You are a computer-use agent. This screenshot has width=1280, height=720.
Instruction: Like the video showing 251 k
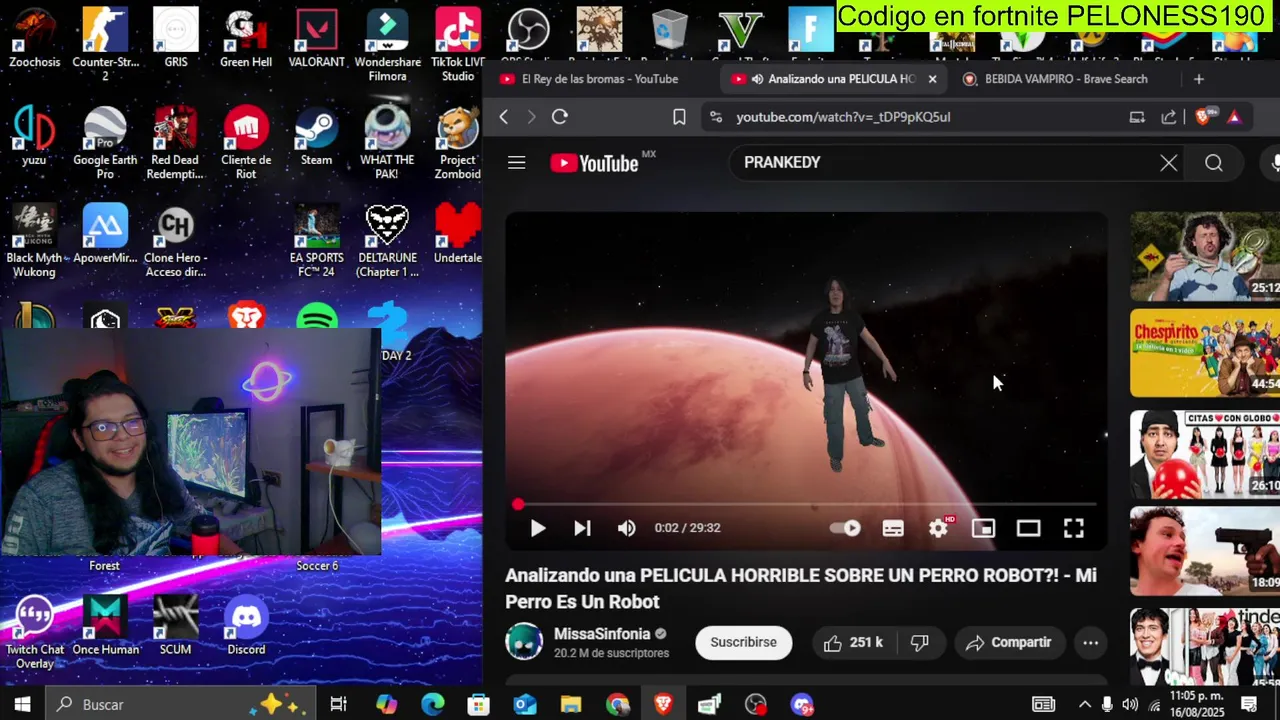[853, 643]
